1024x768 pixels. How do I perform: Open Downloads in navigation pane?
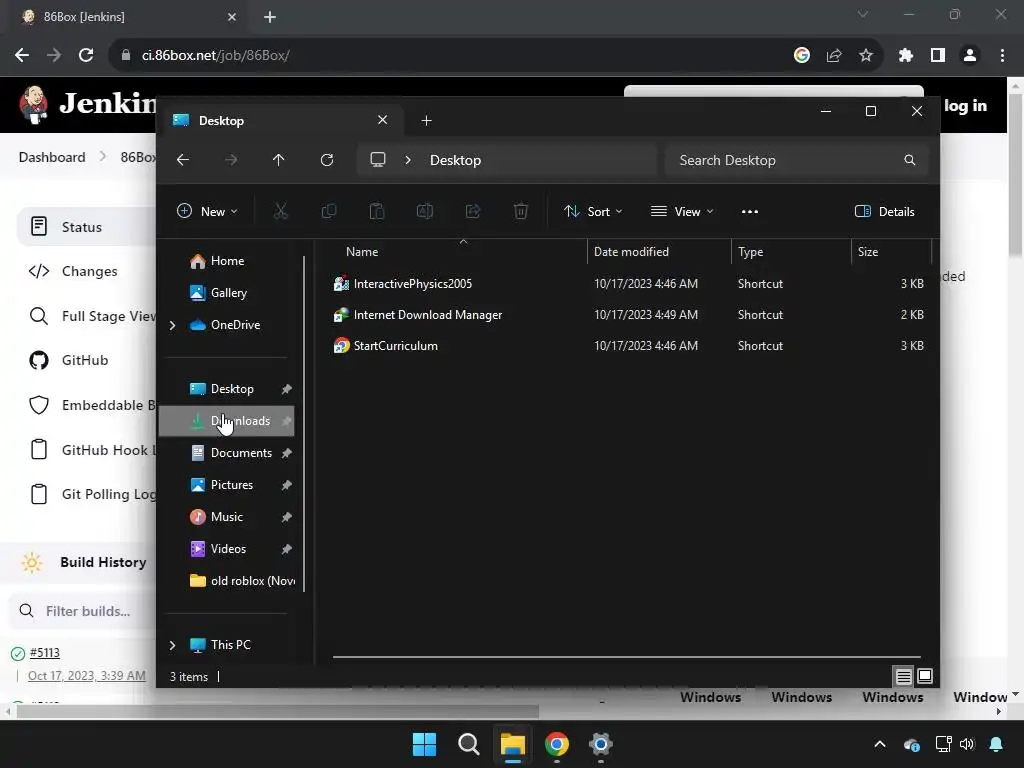pyautogui.click(x=227, y=421)
